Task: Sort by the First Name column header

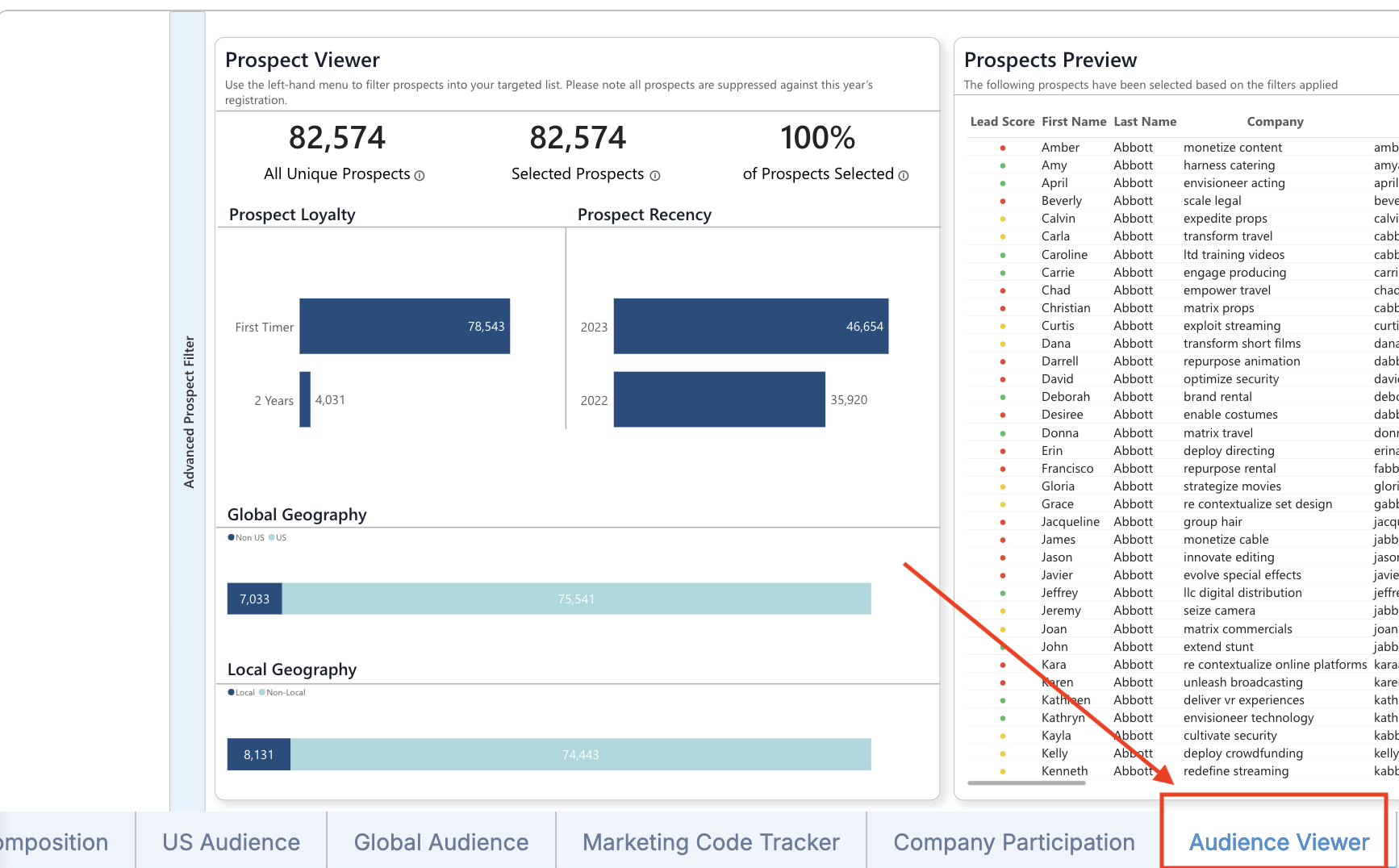Action: (x=1073, y=122)
